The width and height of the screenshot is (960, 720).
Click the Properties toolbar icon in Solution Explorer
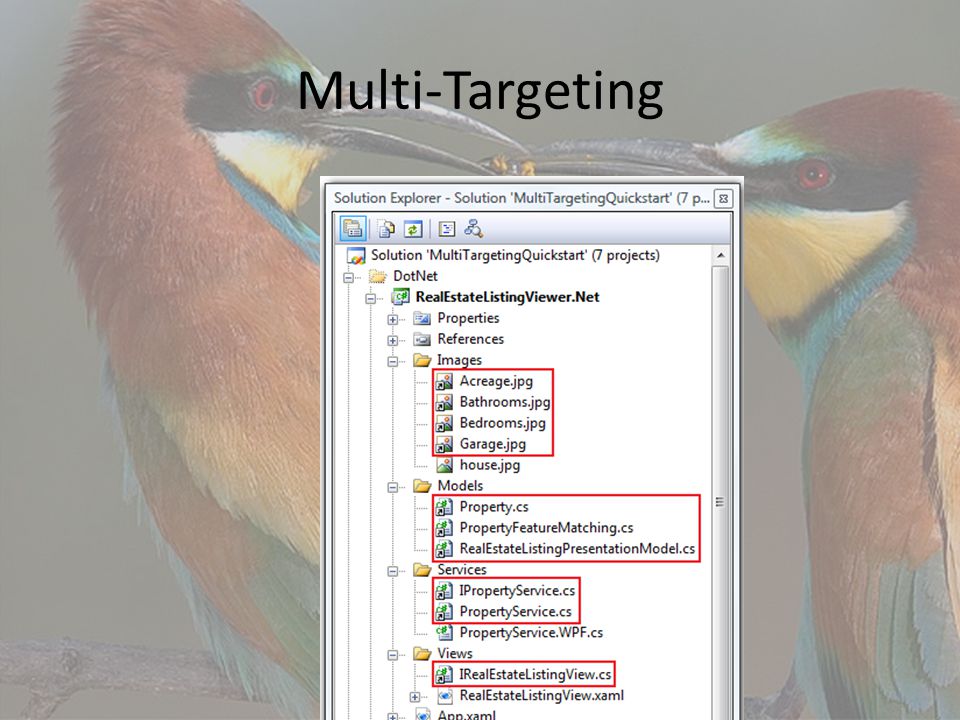(353, 228)
